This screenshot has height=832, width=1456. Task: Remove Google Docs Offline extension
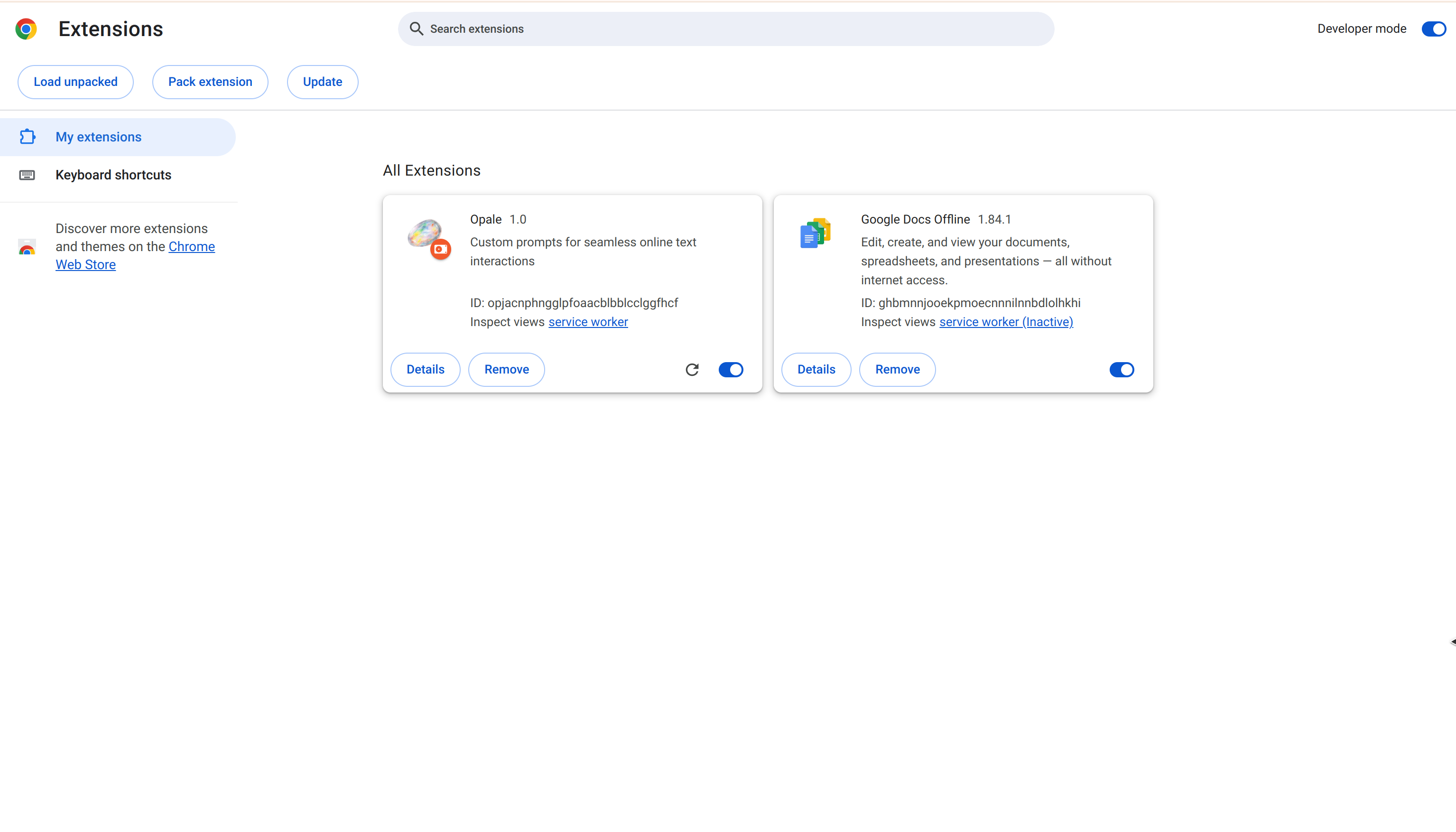[897, 370]
